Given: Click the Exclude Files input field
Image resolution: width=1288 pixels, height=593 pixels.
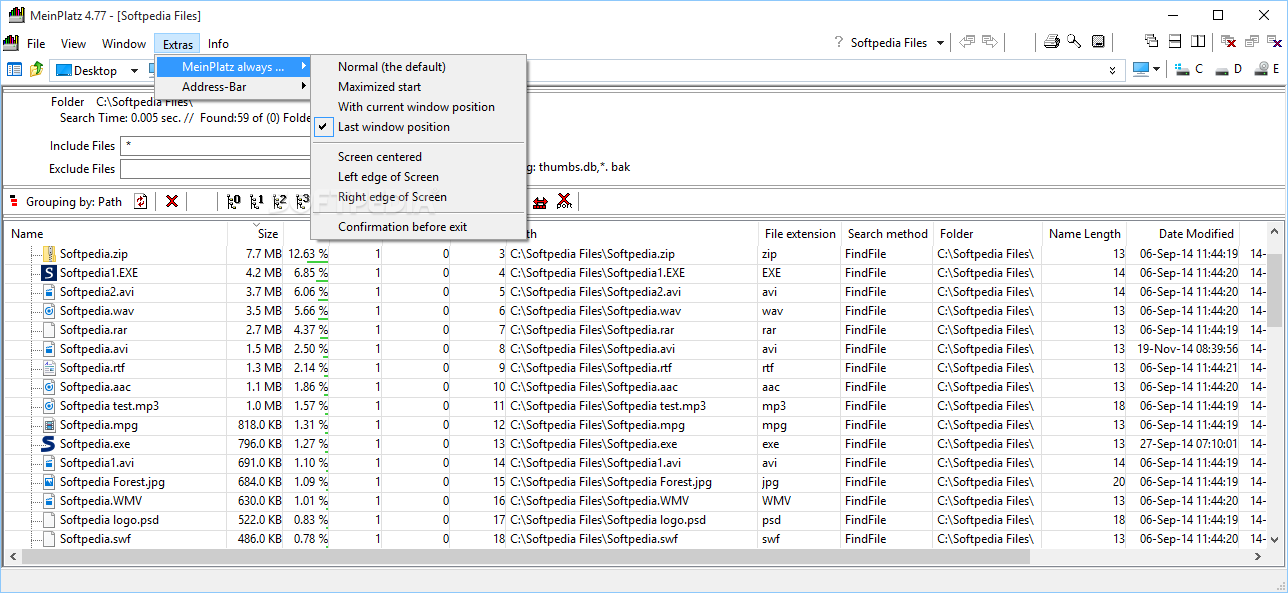Looking at the screenshot, I should coord(215,169).
